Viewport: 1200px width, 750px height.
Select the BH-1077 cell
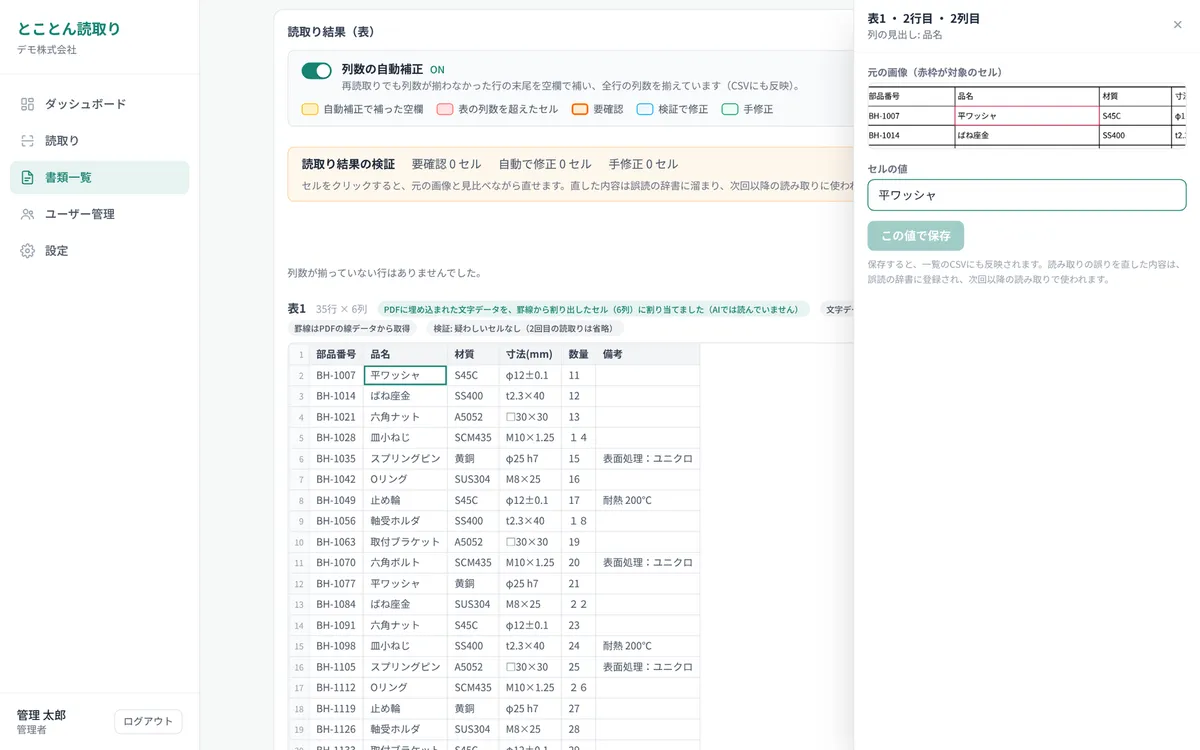pos(337,584)
